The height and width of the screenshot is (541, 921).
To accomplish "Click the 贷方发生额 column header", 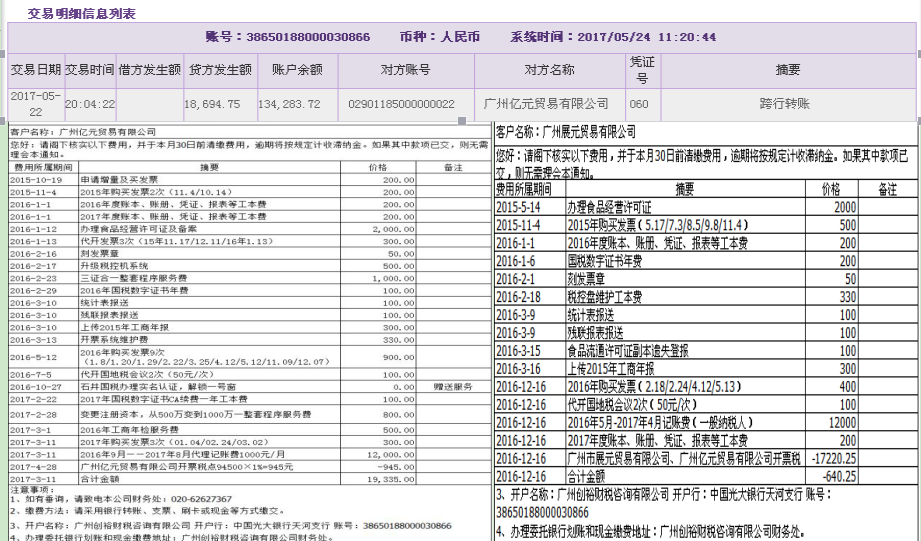I will [x=220, y=69].
